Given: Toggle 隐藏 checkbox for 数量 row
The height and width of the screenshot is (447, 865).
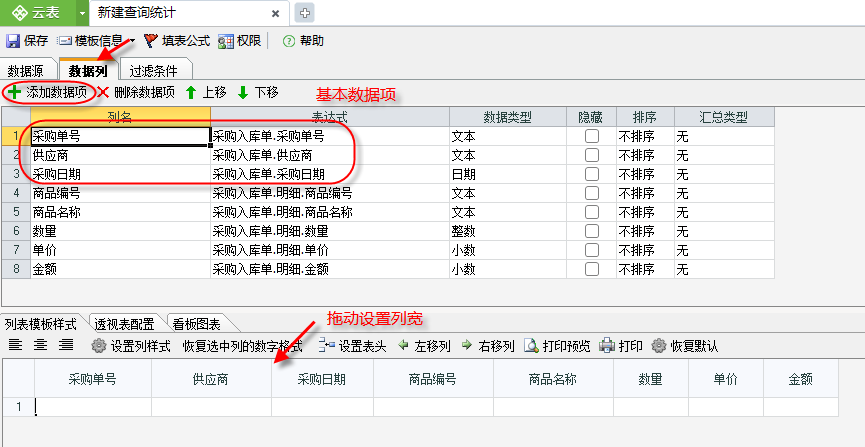Looking at the screenshot, I should [591, 231].
